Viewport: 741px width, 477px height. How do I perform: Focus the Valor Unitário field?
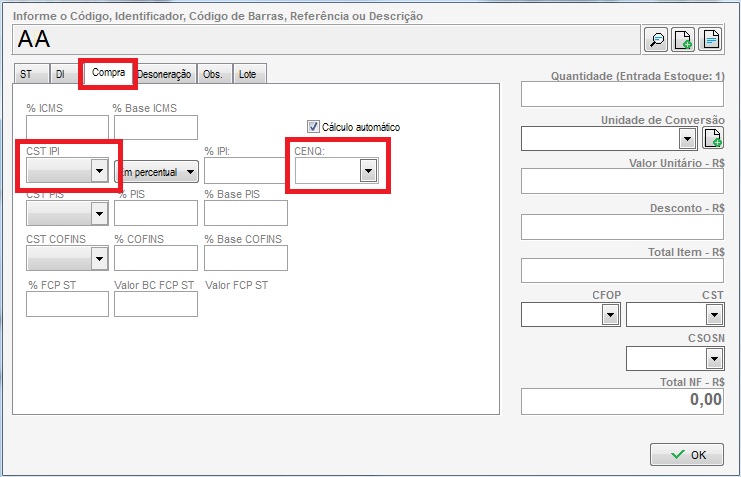click(622, 181)
